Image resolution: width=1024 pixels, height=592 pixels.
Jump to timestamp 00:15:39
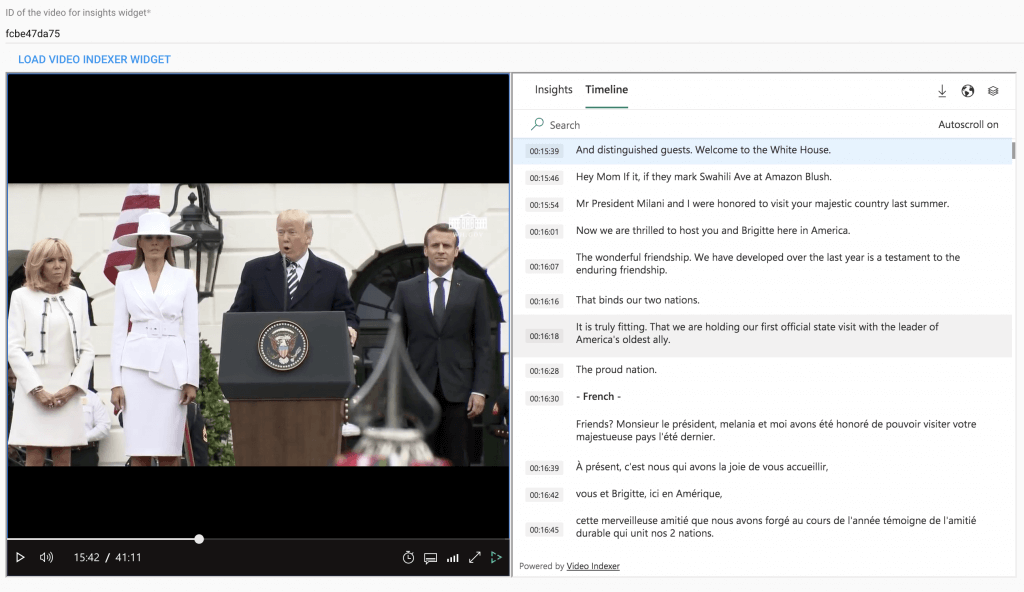tap(544, 151)
